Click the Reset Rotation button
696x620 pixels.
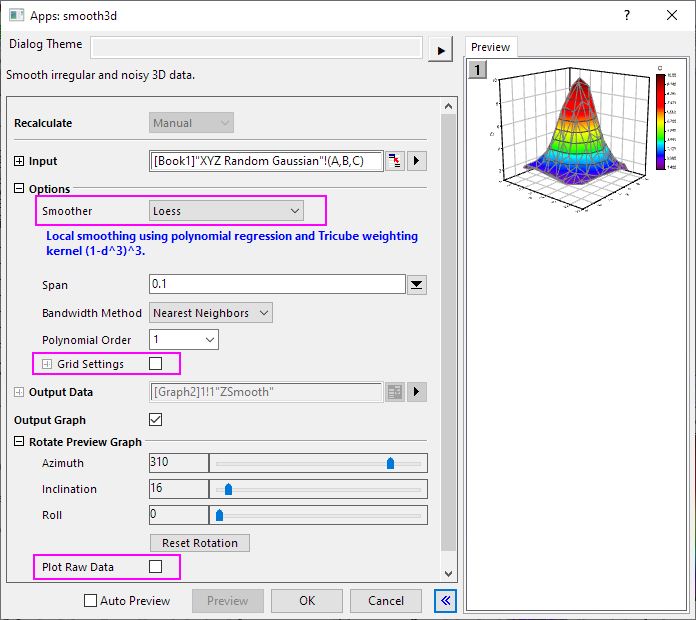coord(199,543)
